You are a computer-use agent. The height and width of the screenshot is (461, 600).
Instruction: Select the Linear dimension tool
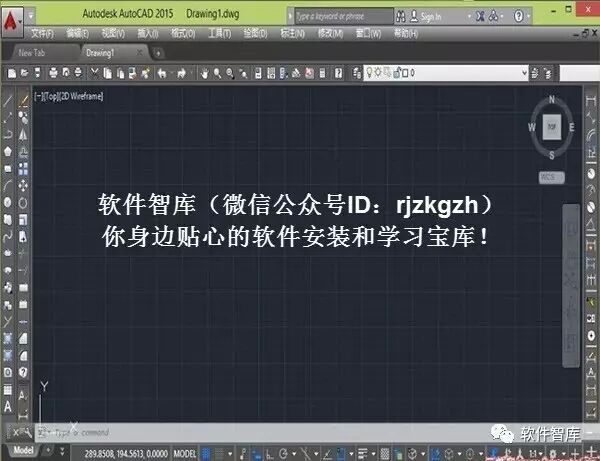click(591, 101)
